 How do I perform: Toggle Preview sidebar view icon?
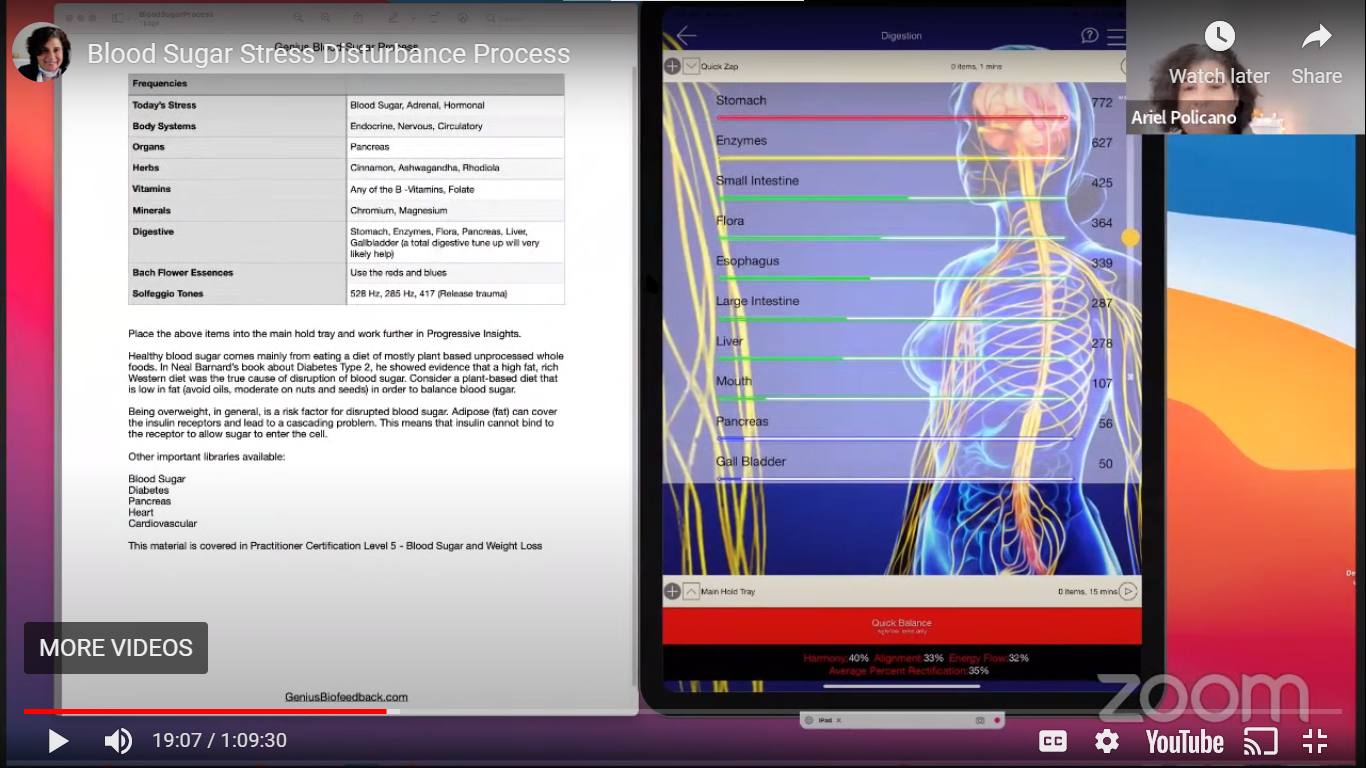point(118,18)
